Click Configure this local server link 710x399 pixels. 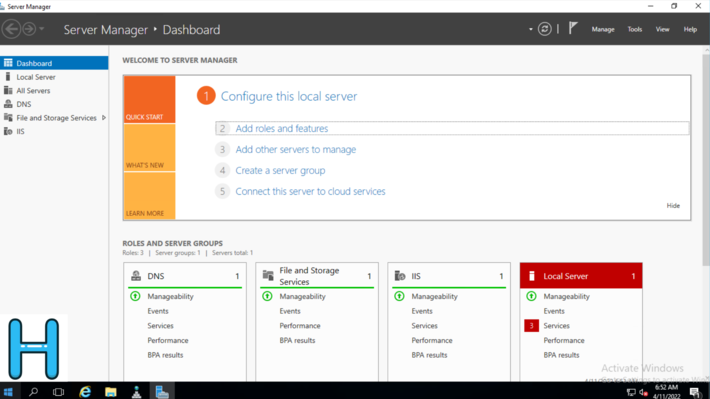click(289, 96)
